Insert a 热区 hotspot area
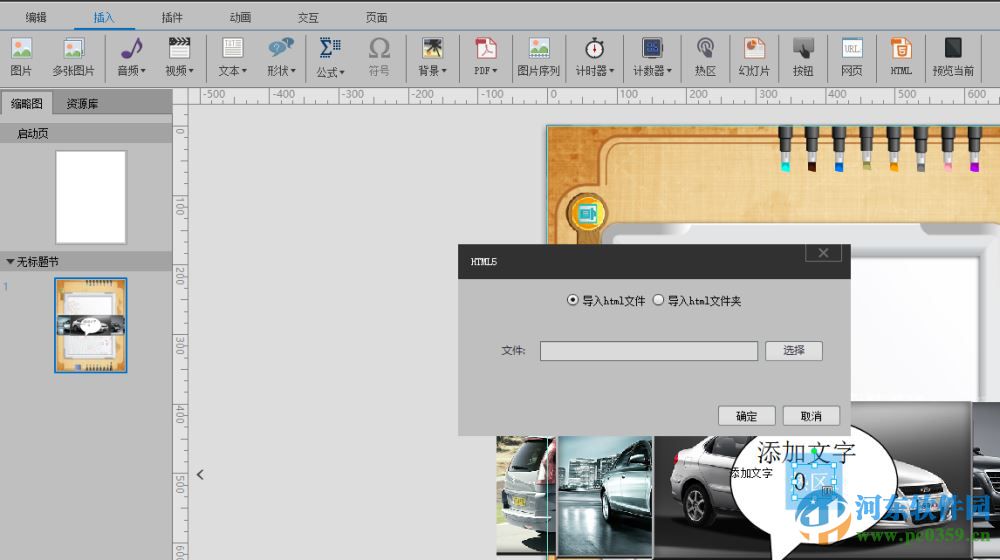The height and width of the screenshot is (560, 1000). [705, 56]
